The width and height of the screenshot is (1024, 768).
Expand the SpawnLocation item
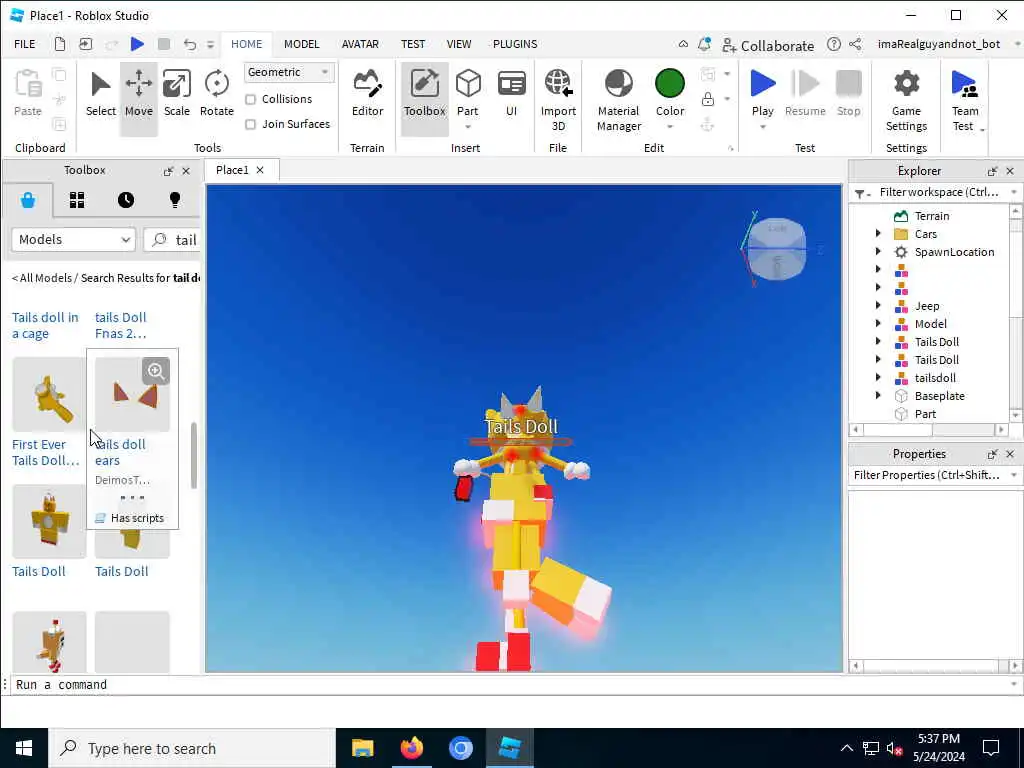click(878, 251)
